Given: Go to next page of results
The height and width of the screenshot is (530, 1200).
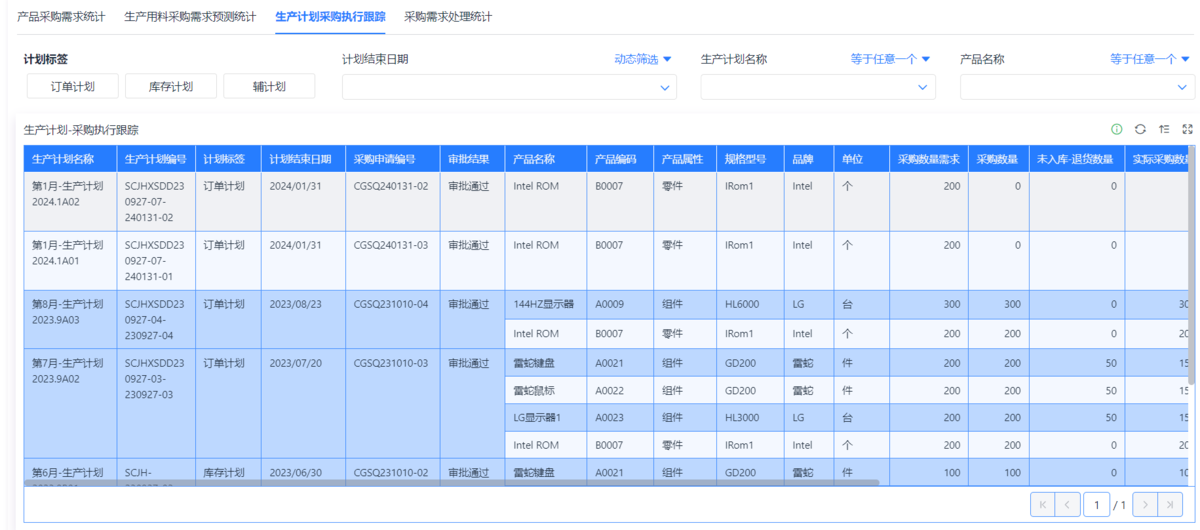Looking at the screenshot, I should (x=1145, y=505).
